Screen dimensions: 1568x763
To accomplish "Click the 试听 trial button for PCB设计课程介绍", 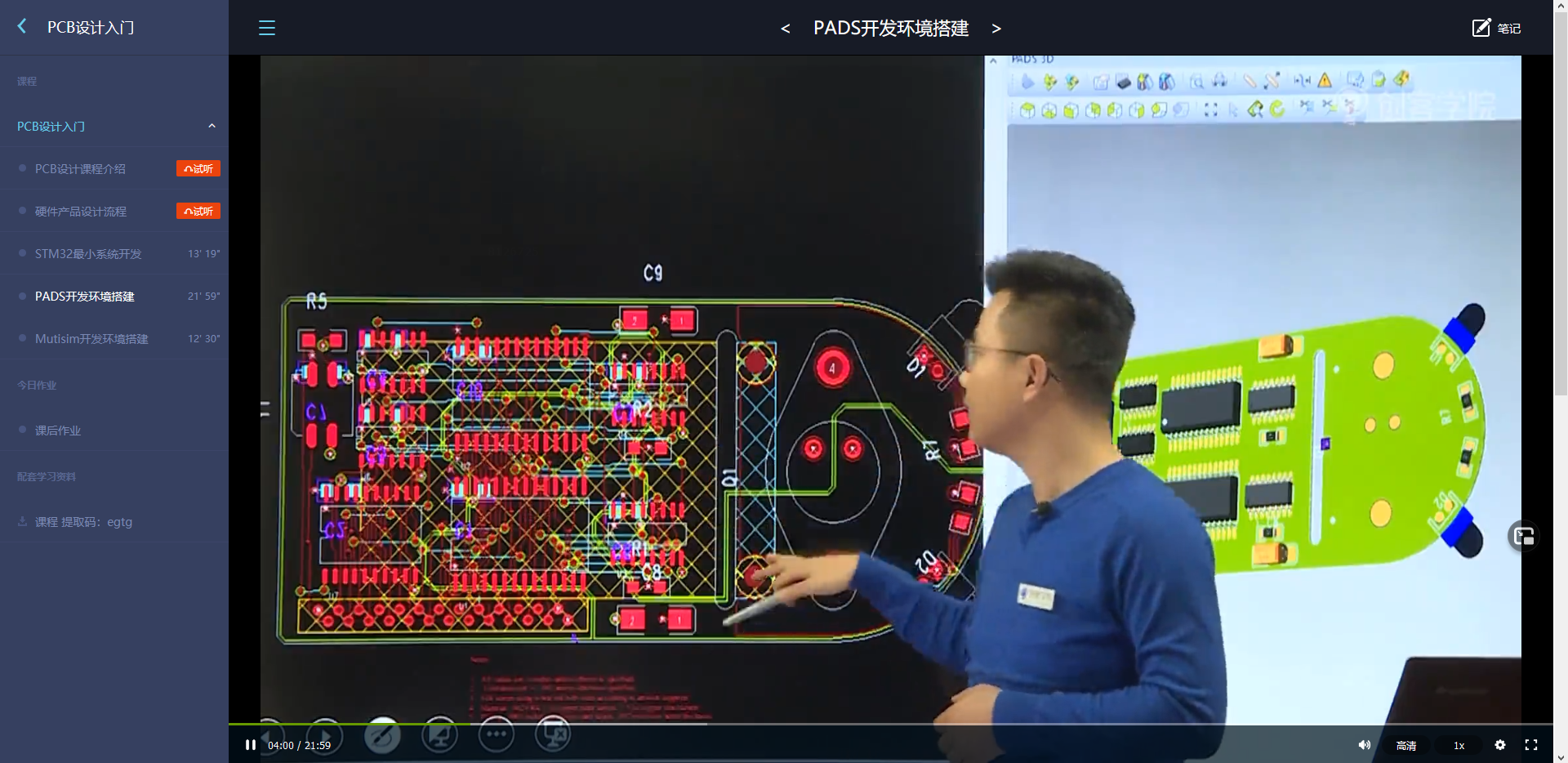I will pyautogui.click(x=198, y=168).
